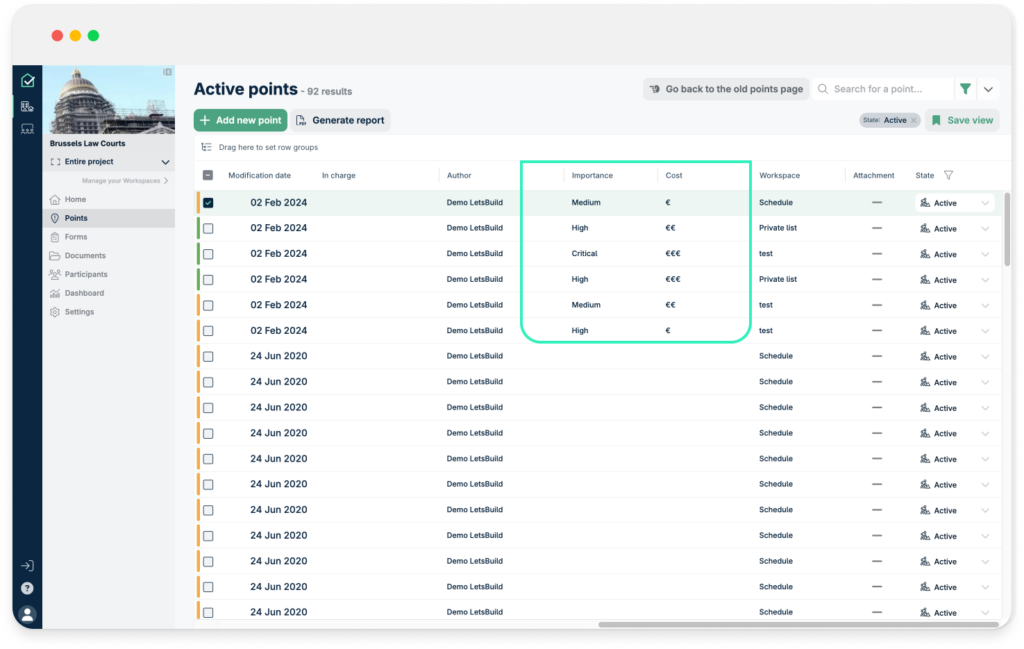The height and width of the screenshot is (649, 1024).
Task: Check the first 24 Jun 2020 row checkbox
Action: coord(209,355)
